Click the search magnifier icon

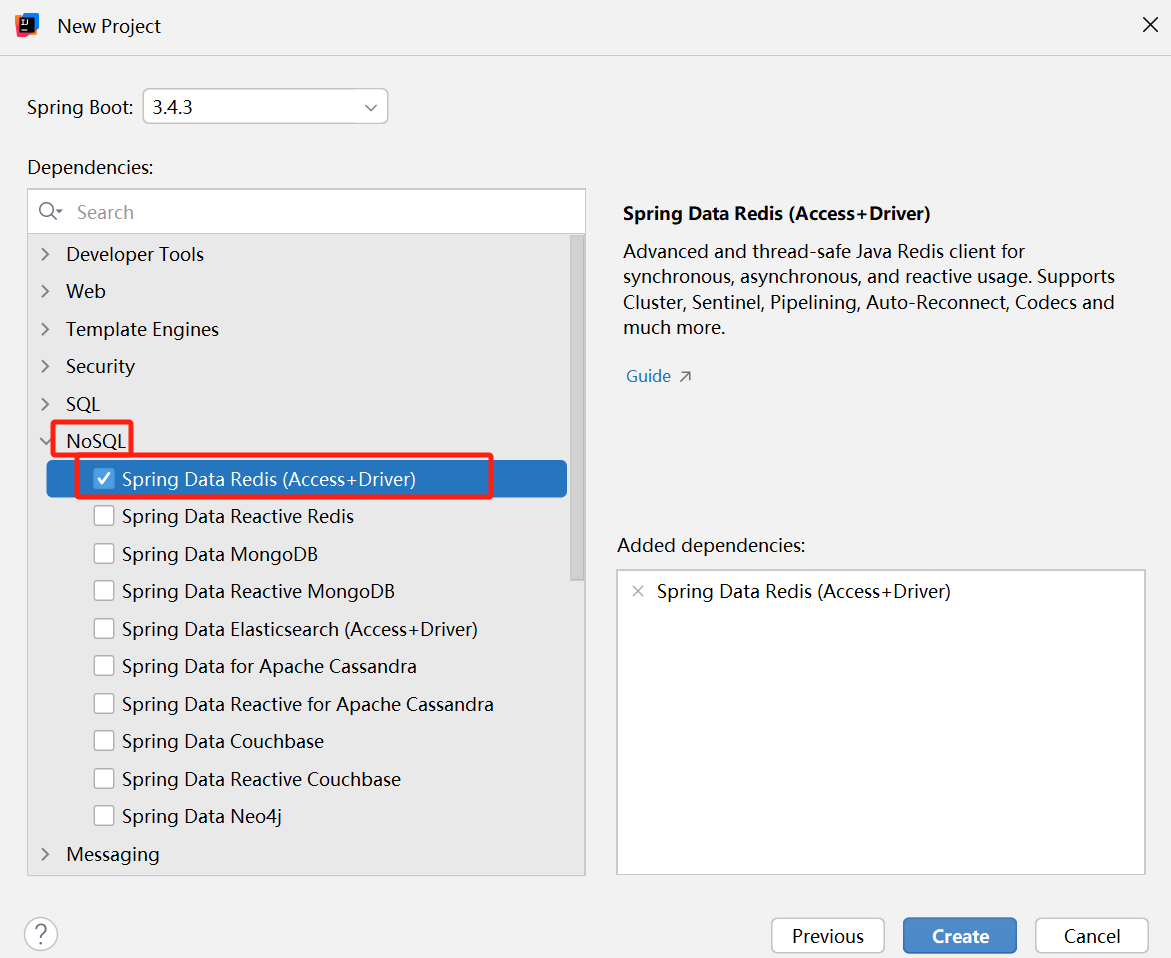point(48,212)
